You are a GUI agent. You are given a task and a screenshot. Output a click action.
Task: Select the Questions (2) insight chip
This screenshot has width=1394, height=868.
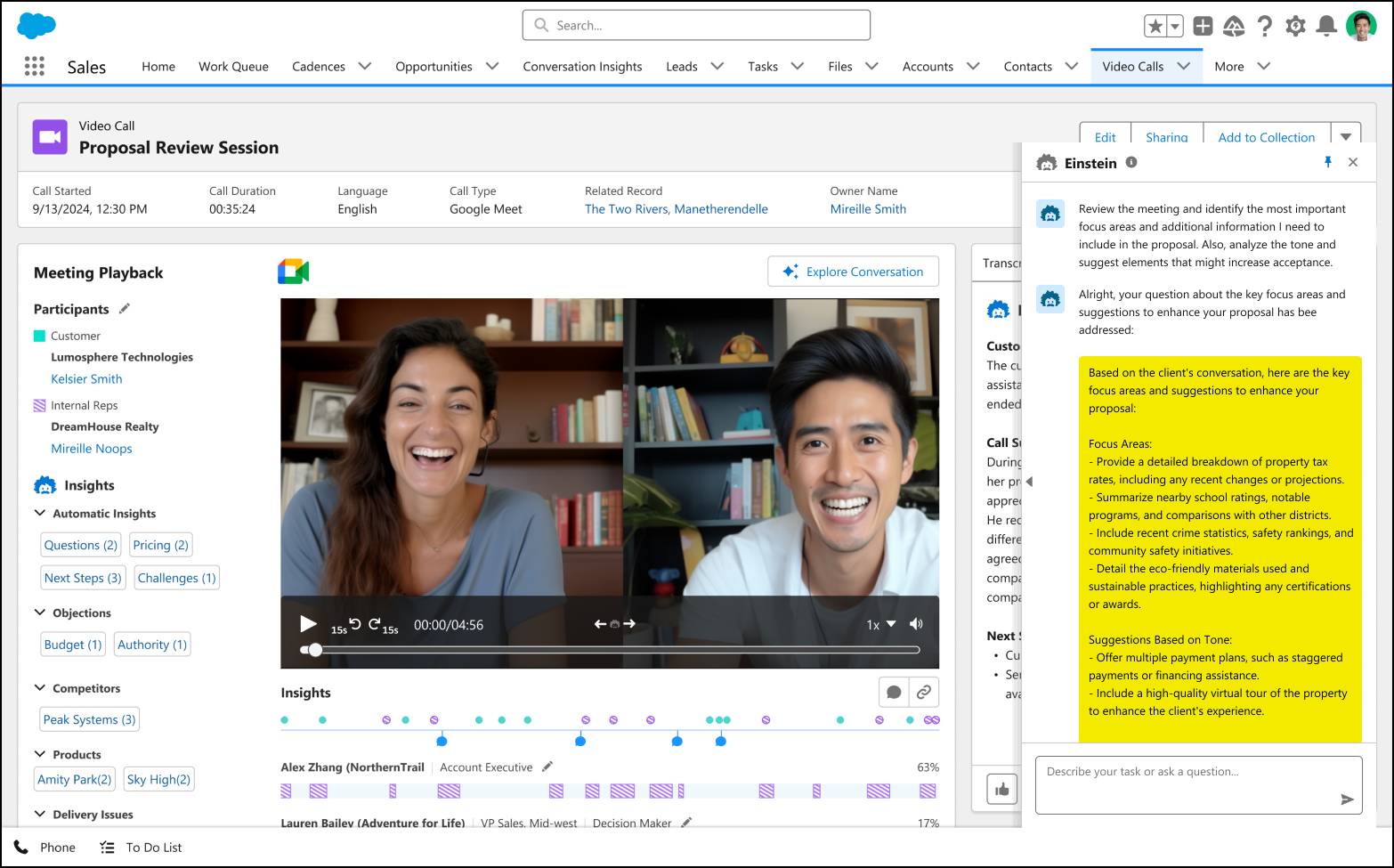80,545
